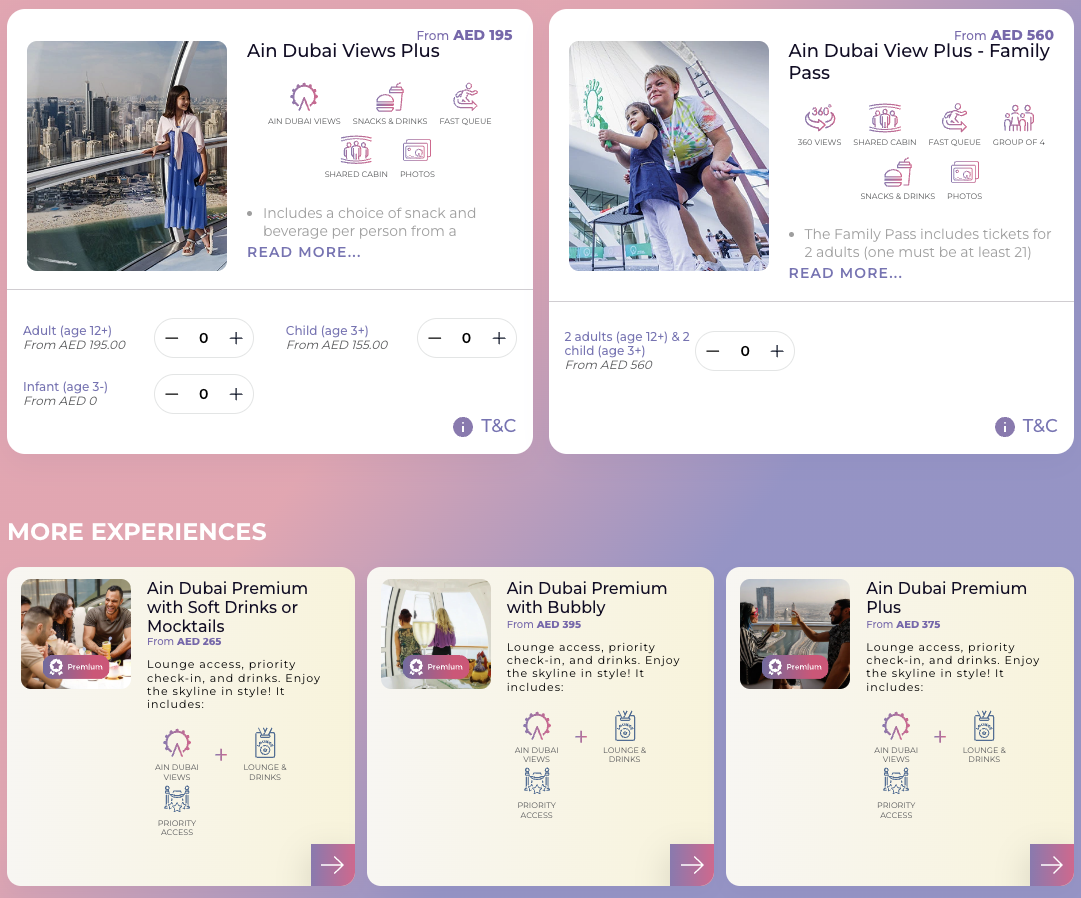Click 'From AED 395' price text
Screen dimensions: 1081x898
(x=544, y=624)
